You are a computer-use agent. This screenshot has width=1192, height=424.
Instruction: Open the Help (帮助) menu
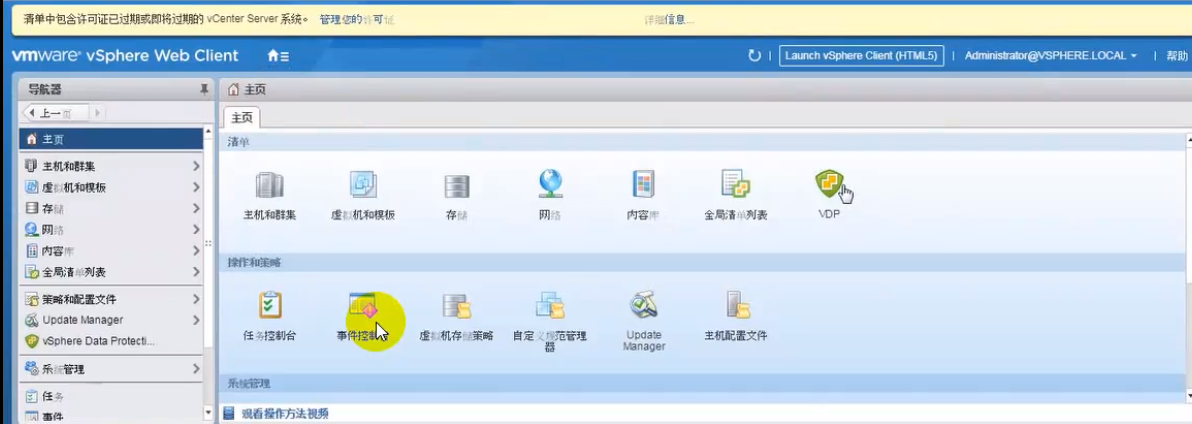(1177, 55)
